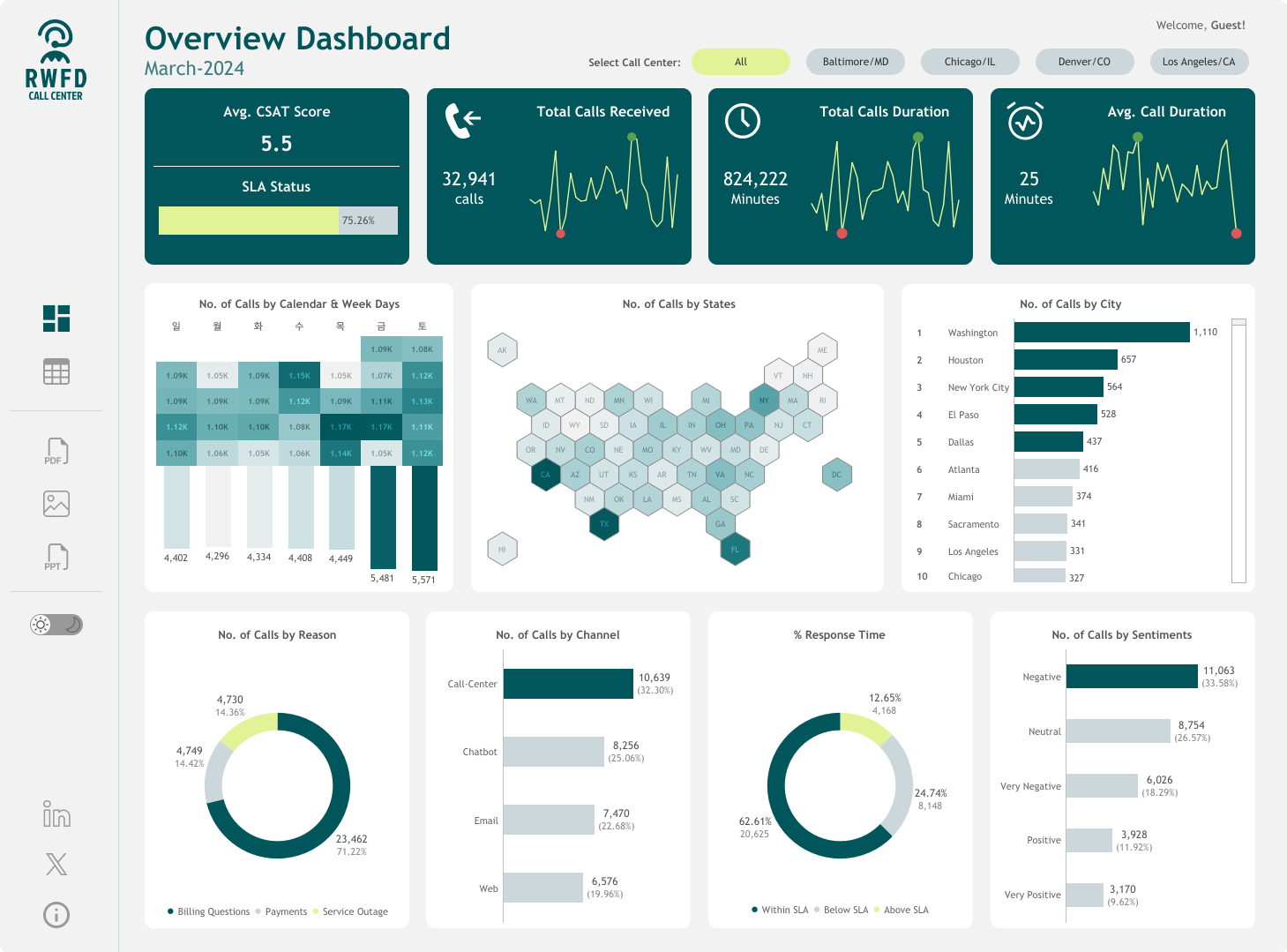
Task: Click the Billing Questions legend entry
Action: 209,911
